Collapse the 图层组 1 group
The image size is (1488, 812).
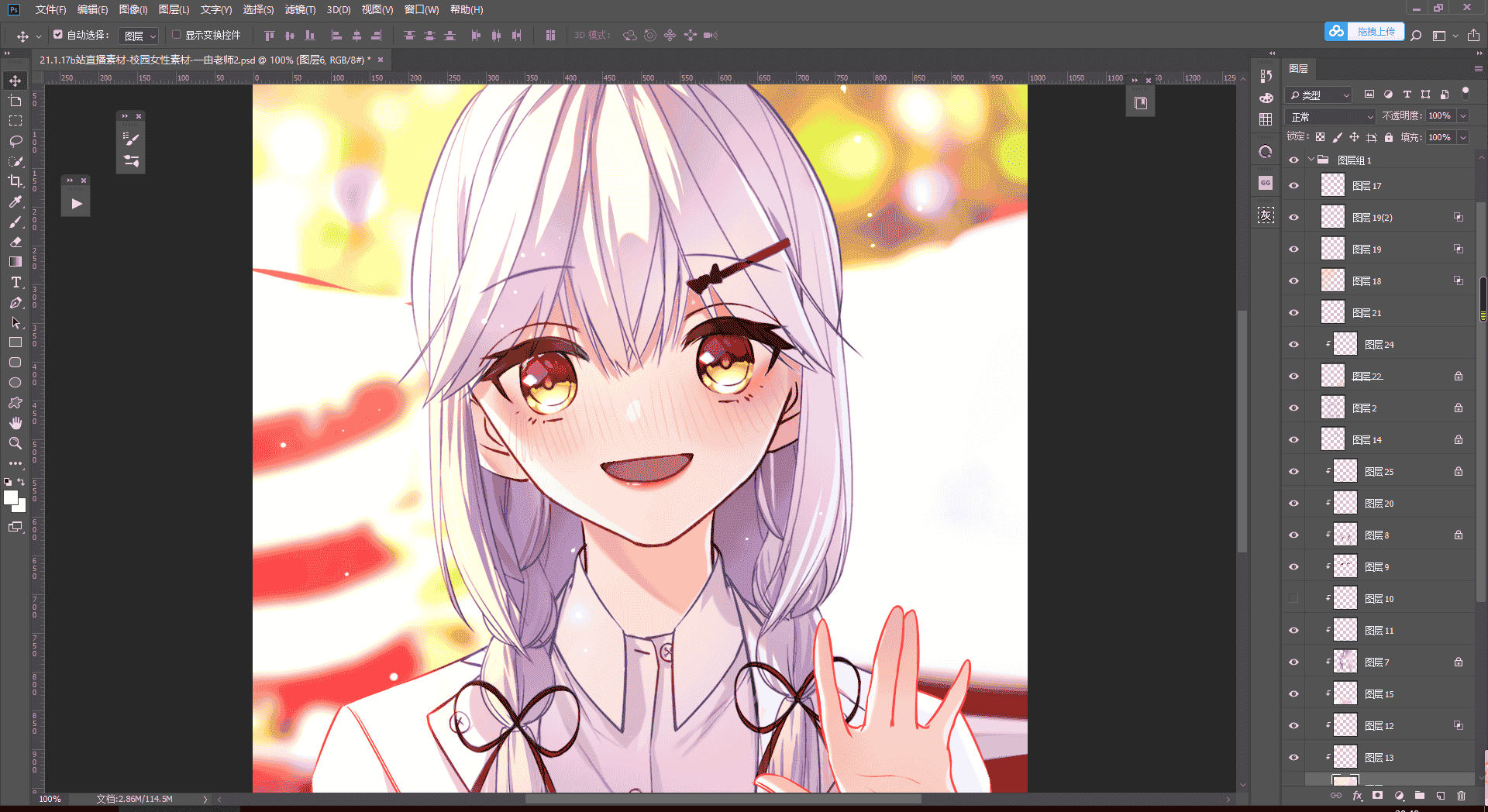[1311, 160]
